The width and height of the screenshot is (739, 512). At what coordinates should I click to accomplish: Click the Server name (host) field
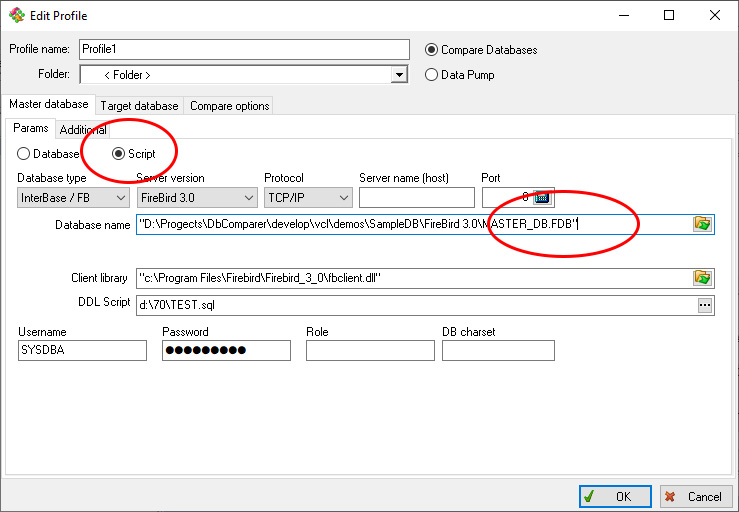click(x=416, y=198)
